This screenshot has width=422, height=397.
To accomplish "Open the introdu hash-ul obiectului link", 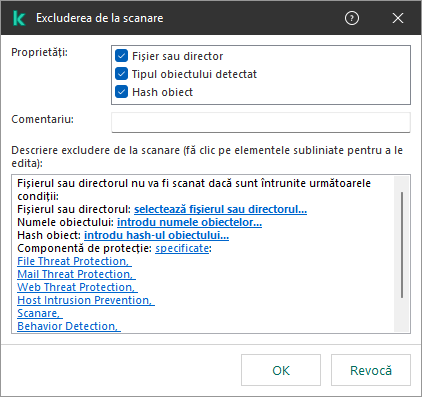I will (x=156, y=235).
